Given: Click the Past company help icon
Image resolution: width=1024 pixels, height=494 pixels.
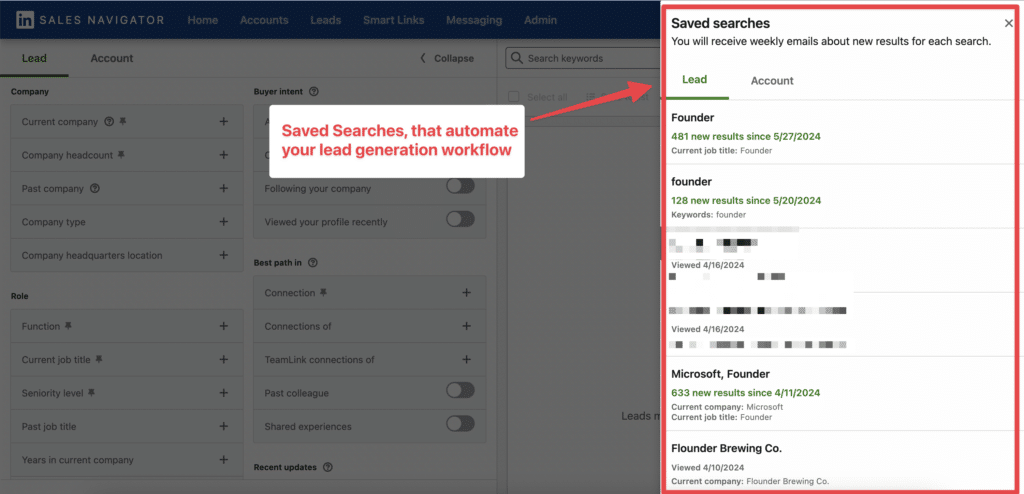Looking at the screenshot, I should point(95,188).
